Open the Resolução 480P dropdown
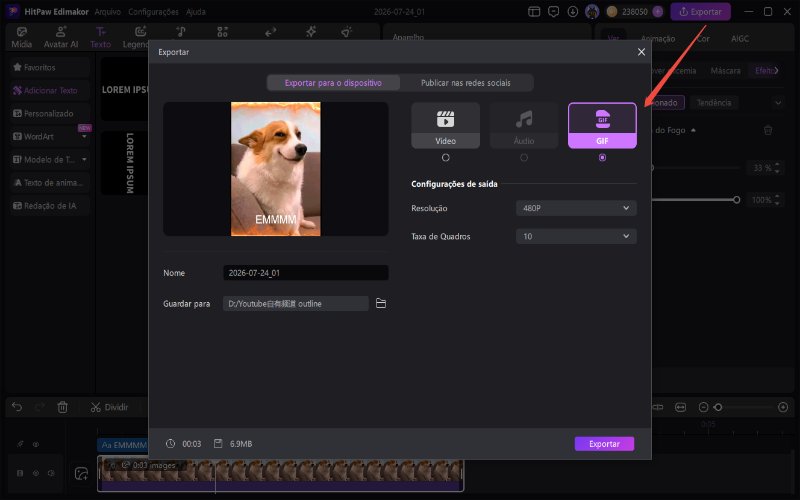The image size is (800, 500). (x=576, y=208)
